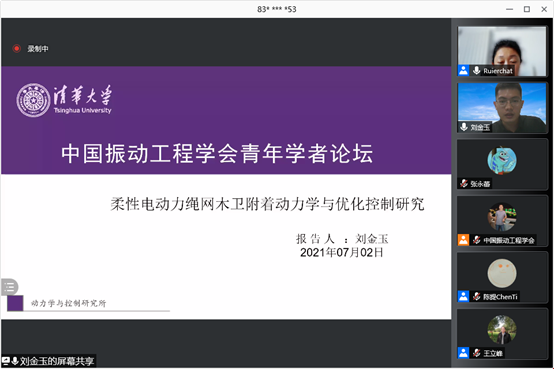Viewport: 554px width, 369px height.
Task: Click the blue user badge beside 陈霆ChenTi
Action: pyautogui.click(x=463, y=296)
